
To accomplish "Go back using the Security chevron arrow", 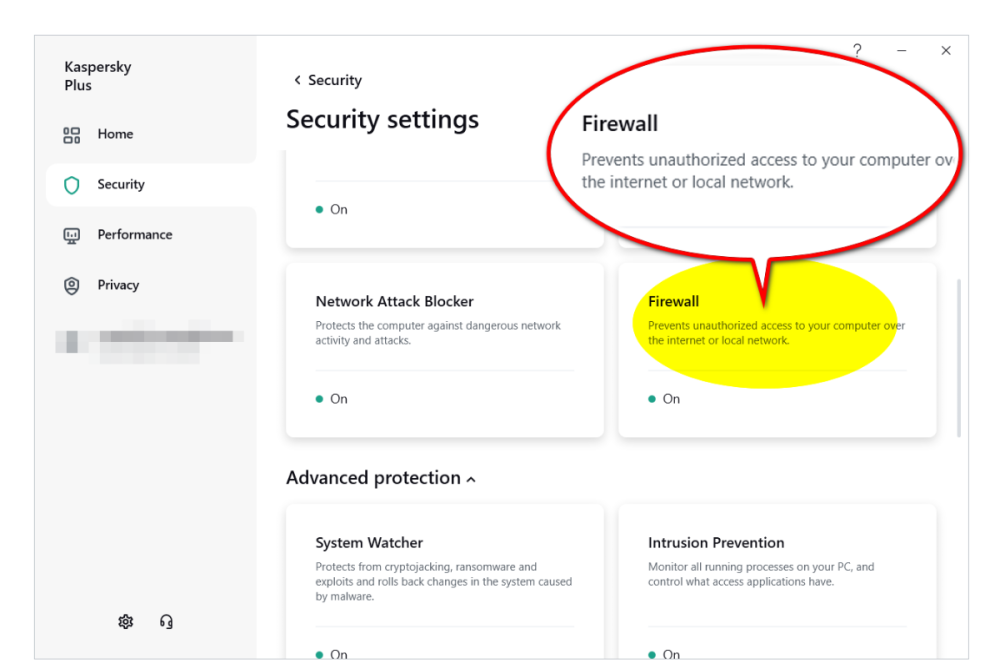I will click(297, 81).
